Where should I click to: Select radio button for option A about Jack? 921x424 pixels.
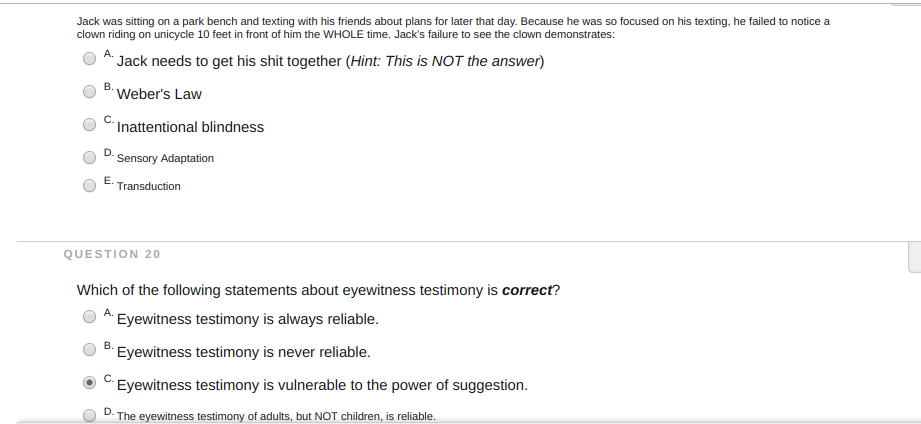(89, 59)
